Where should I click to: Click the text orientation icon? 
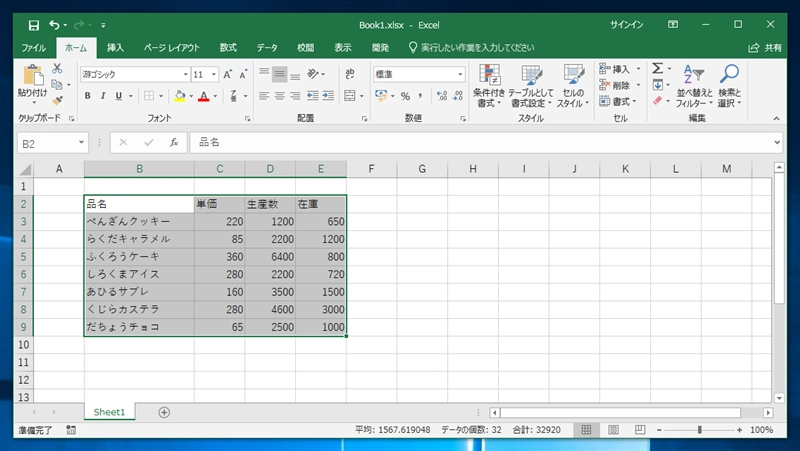click(x=313, y=74)
